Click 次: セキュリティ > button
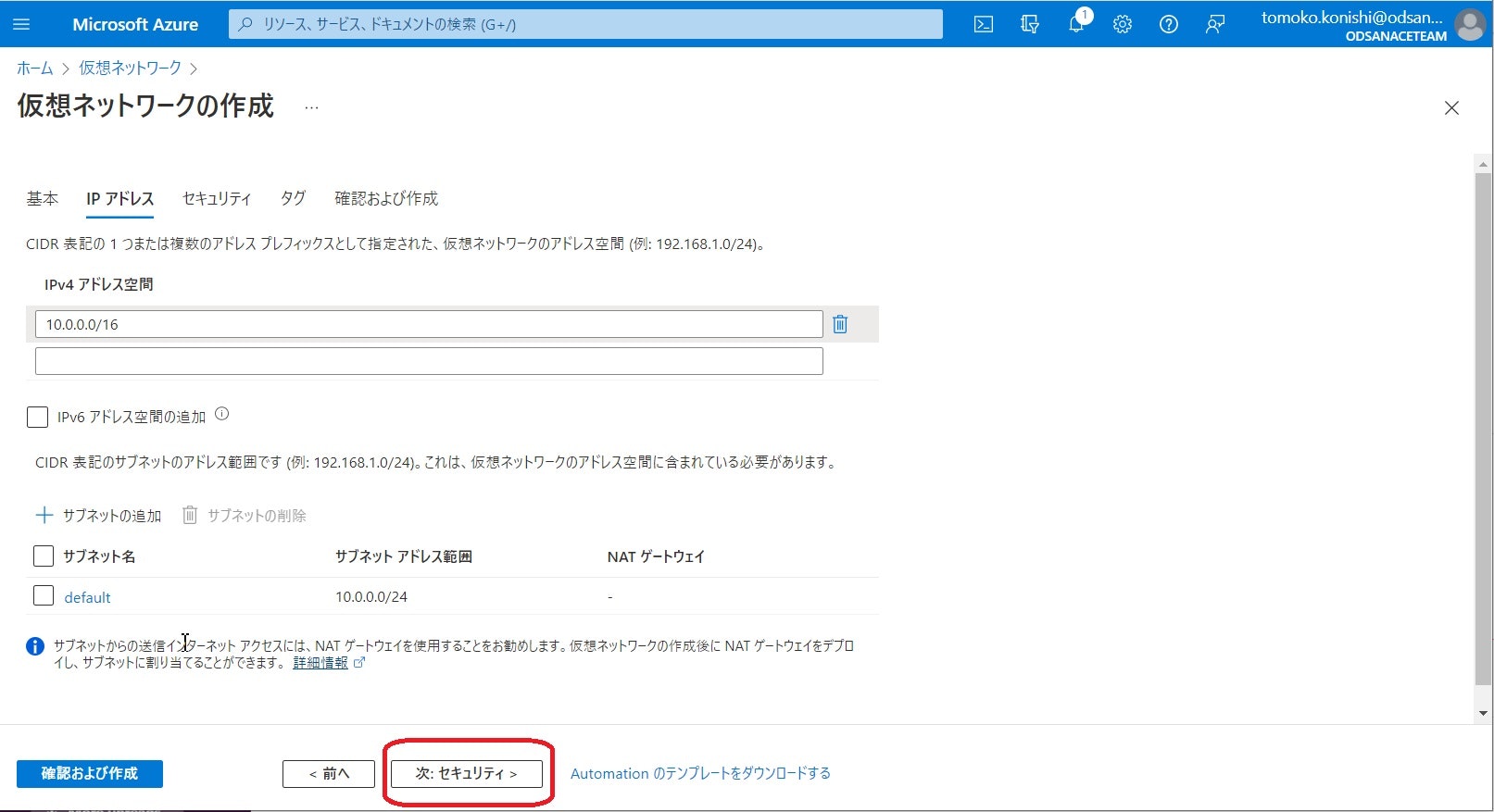 466,773
